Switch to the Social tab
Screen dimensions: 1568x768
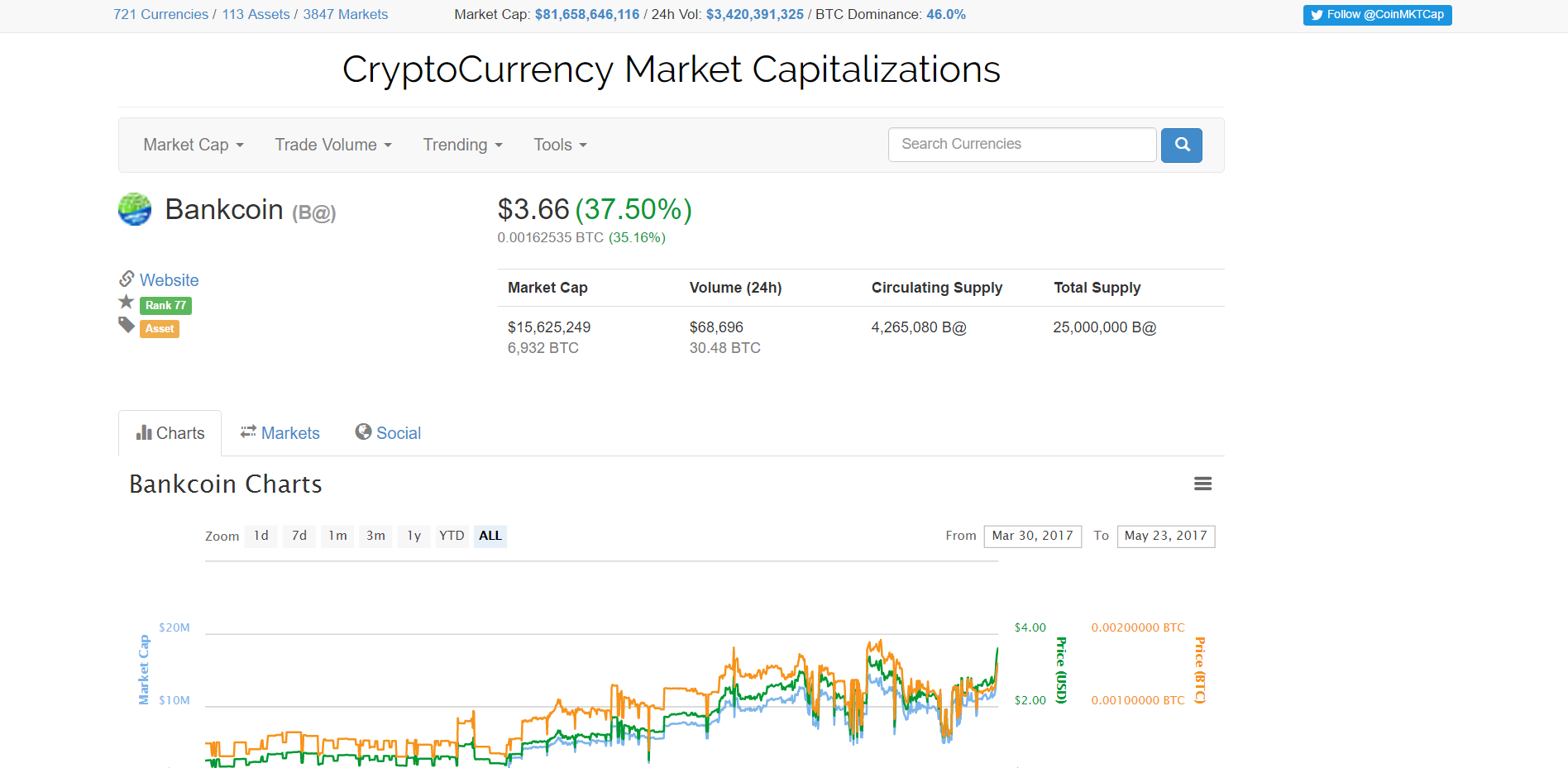point(388,433)
